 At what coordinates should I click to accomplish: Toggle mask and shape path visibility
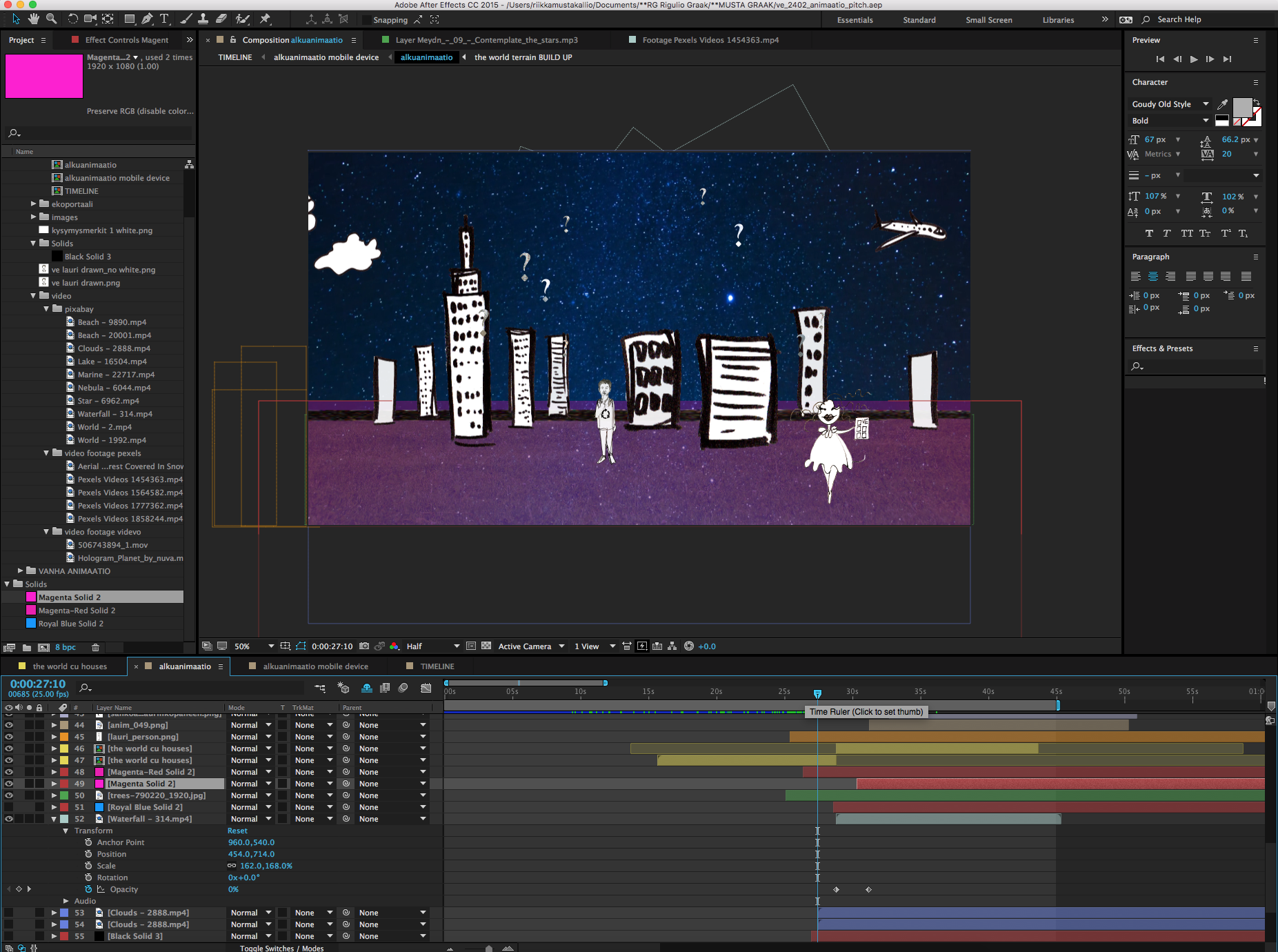pos(301,646)
